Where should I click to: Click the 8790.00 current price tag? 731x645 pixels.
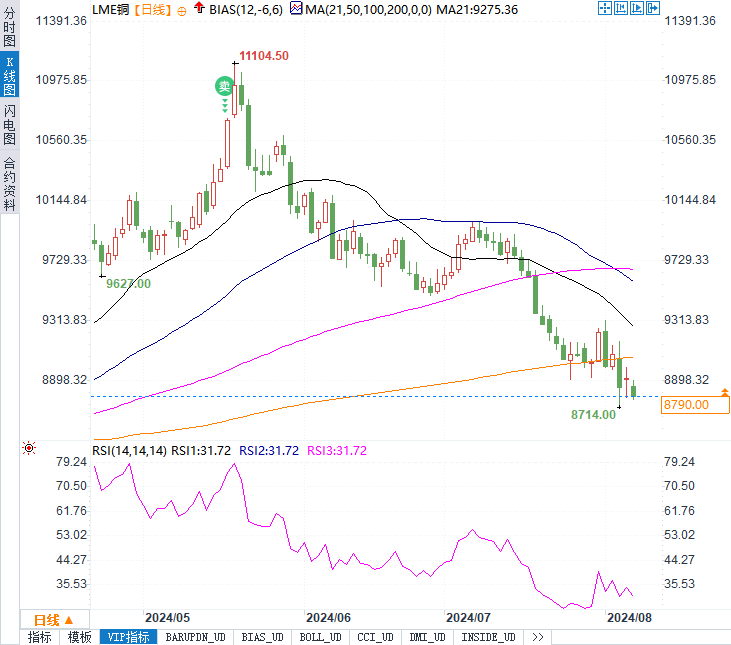pyautogui.click(x=695, y=405)
